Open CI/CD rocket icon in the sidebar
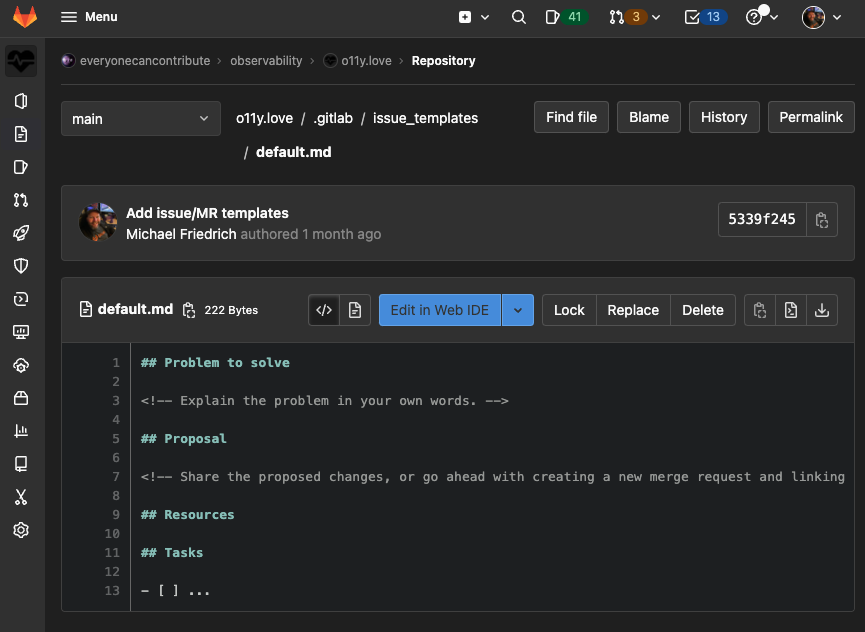The image size is (865, 632). 21,233
